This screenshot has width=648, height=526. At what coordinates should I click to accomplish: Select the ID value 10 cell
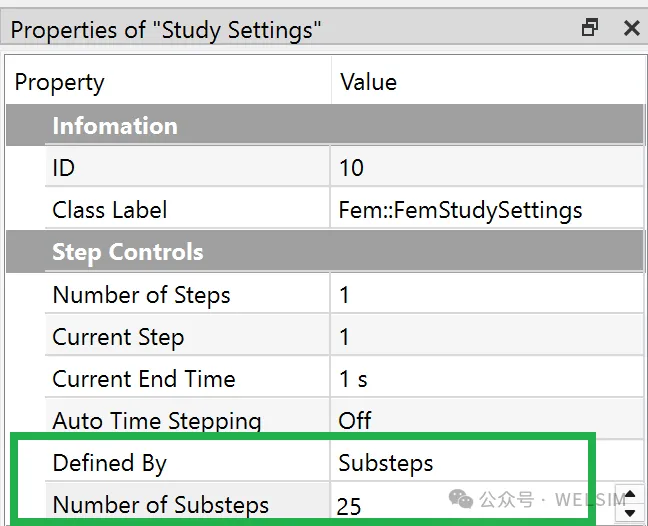click(487, 167)
